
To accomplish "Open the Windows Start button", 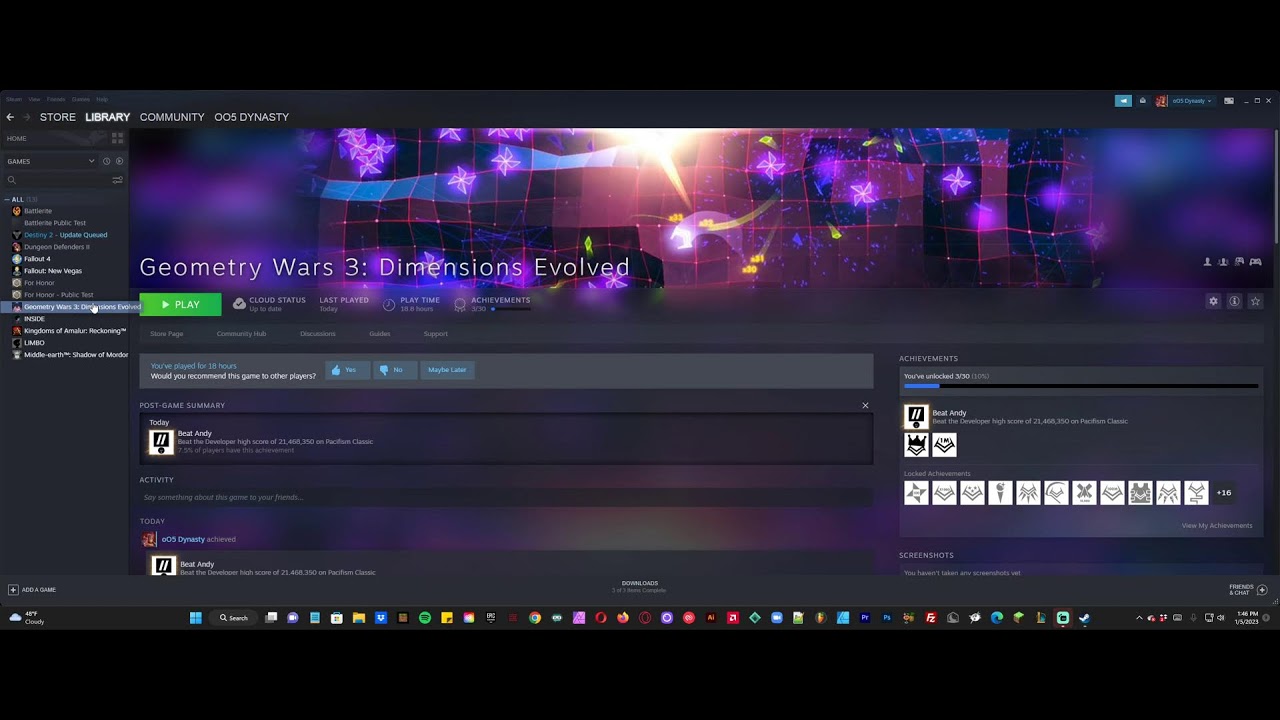I will tap(196, 618).
